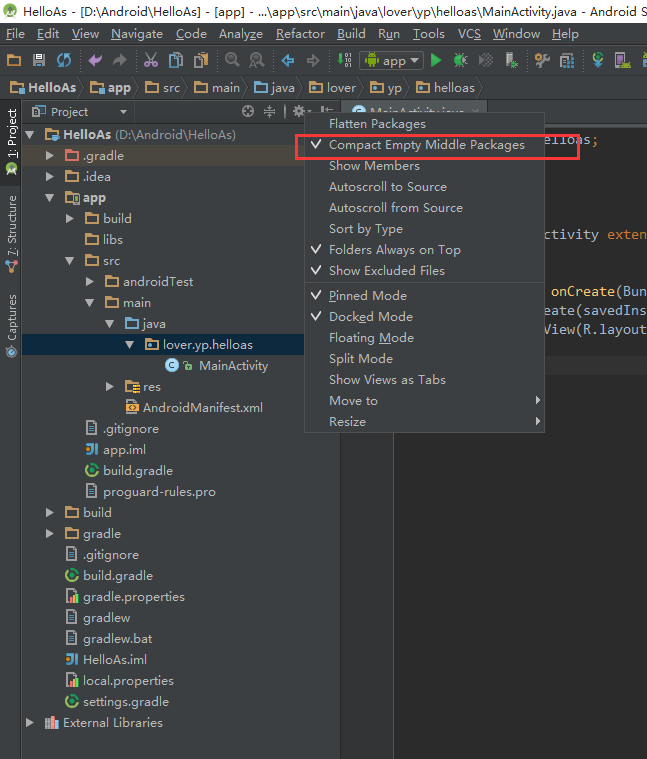Expand the .gradle folder node
The width and height of the screenshot is (647, 759).
point(49,155)
